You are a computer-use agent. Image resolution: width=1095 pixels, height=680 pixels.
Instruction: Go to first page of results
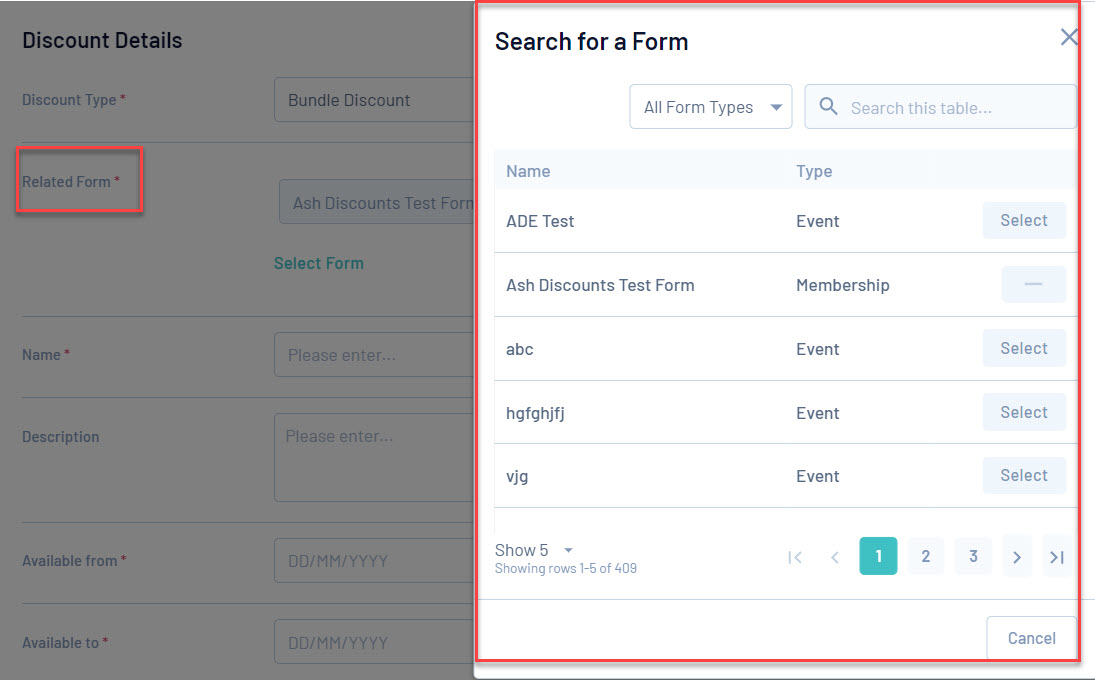[x=795, y=557]
